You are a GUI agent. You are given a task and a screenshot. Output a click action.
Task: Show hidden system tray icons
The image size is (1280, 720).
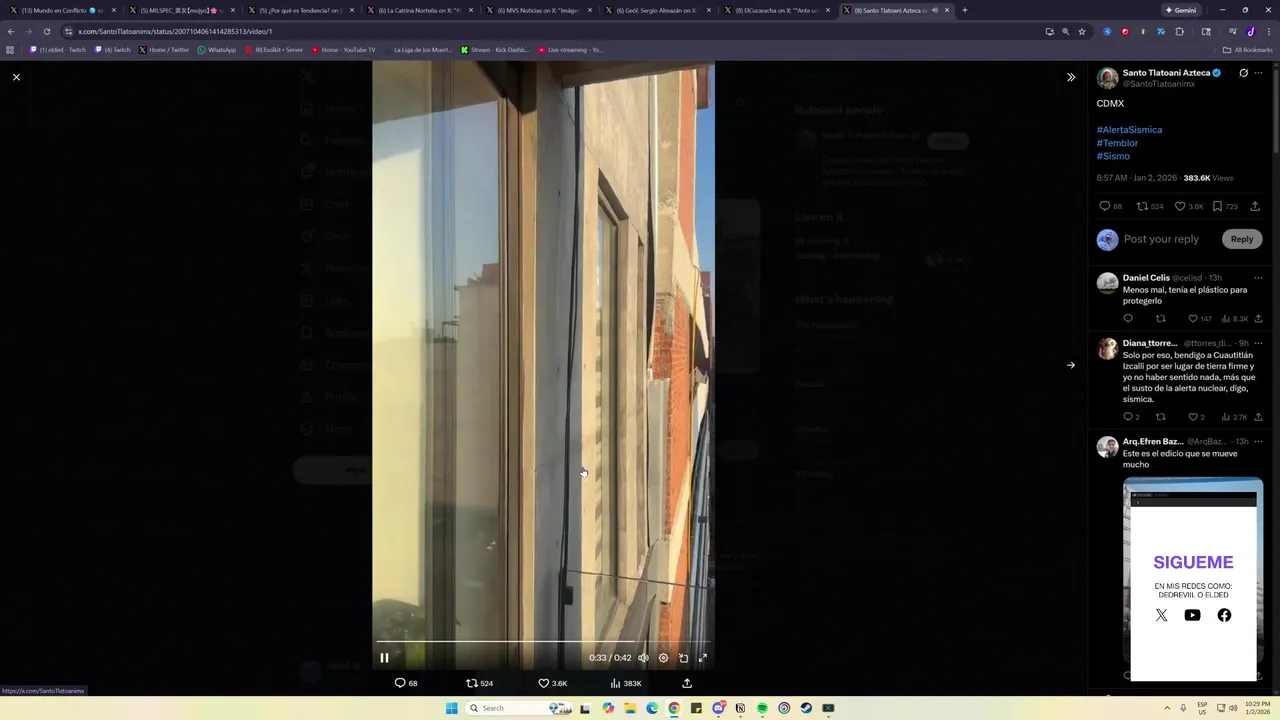click(1167, 708)
